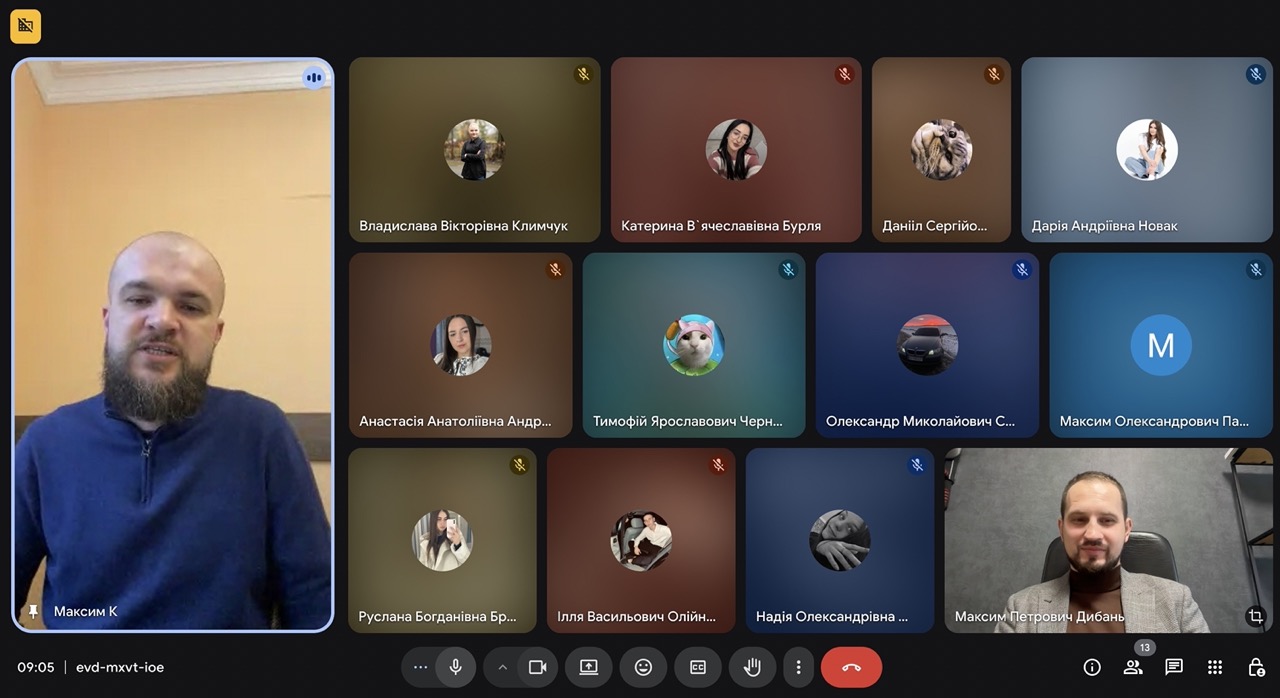This screenshot has width=1280, height=698.
Task: Toggle the microphone mute button
Action: pyautogui.click(x=456, y=667)
